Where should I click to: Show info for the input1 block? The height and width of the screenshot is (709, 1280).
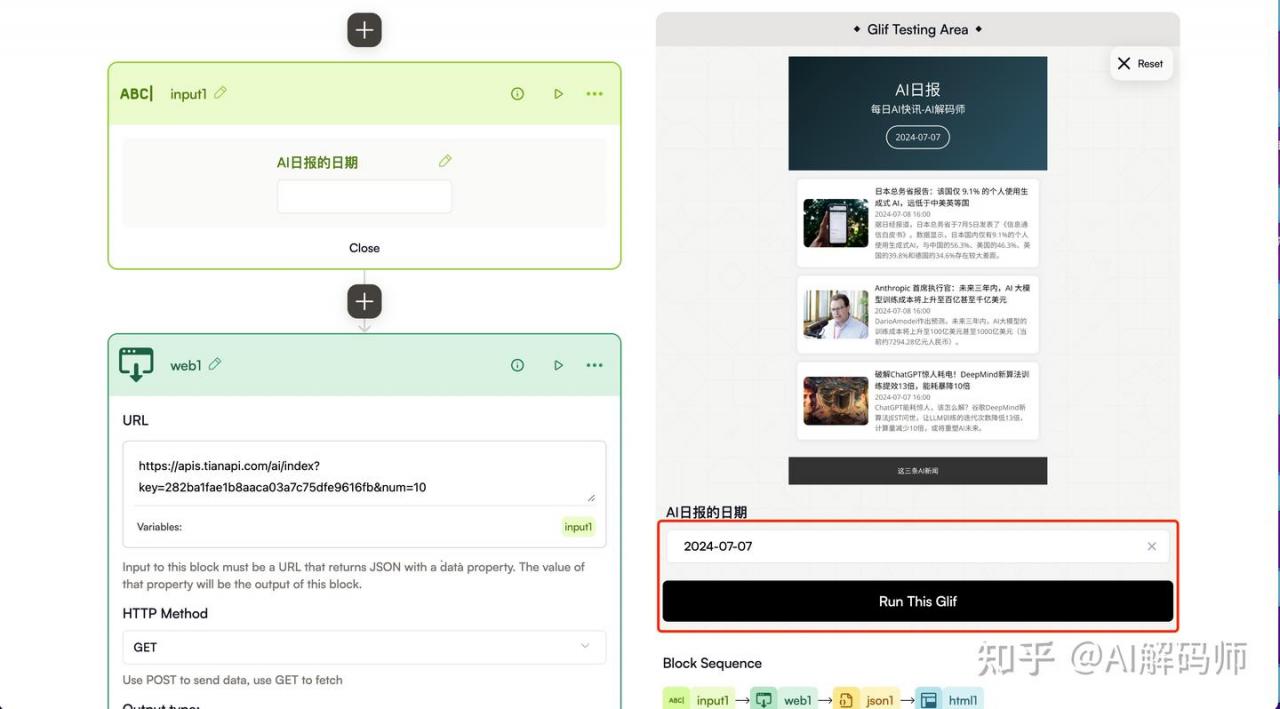[517, 94]
